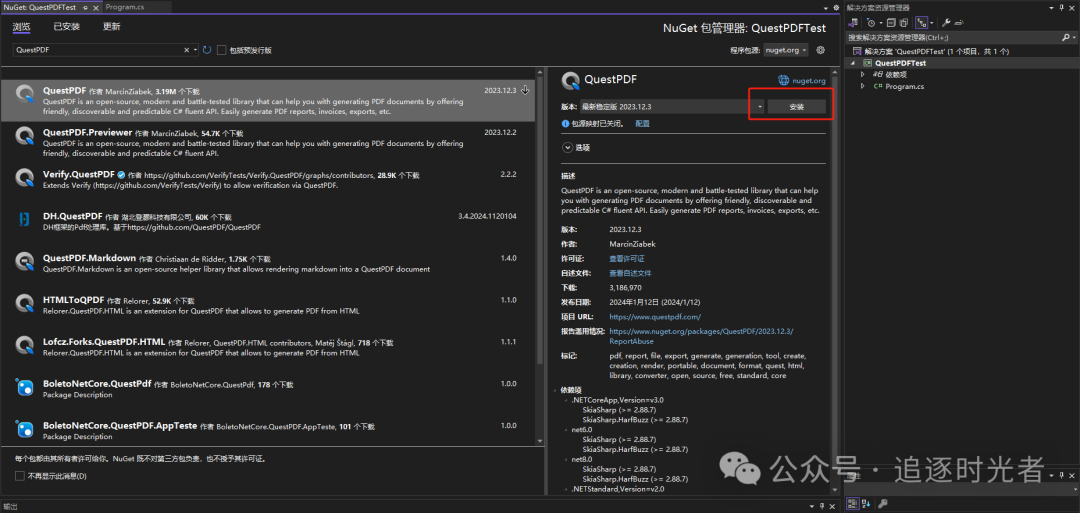Open the 程序包源 nuget.org dropdown
The height and width of the screenshot is (513, 1080).
[x=786, y=50]
